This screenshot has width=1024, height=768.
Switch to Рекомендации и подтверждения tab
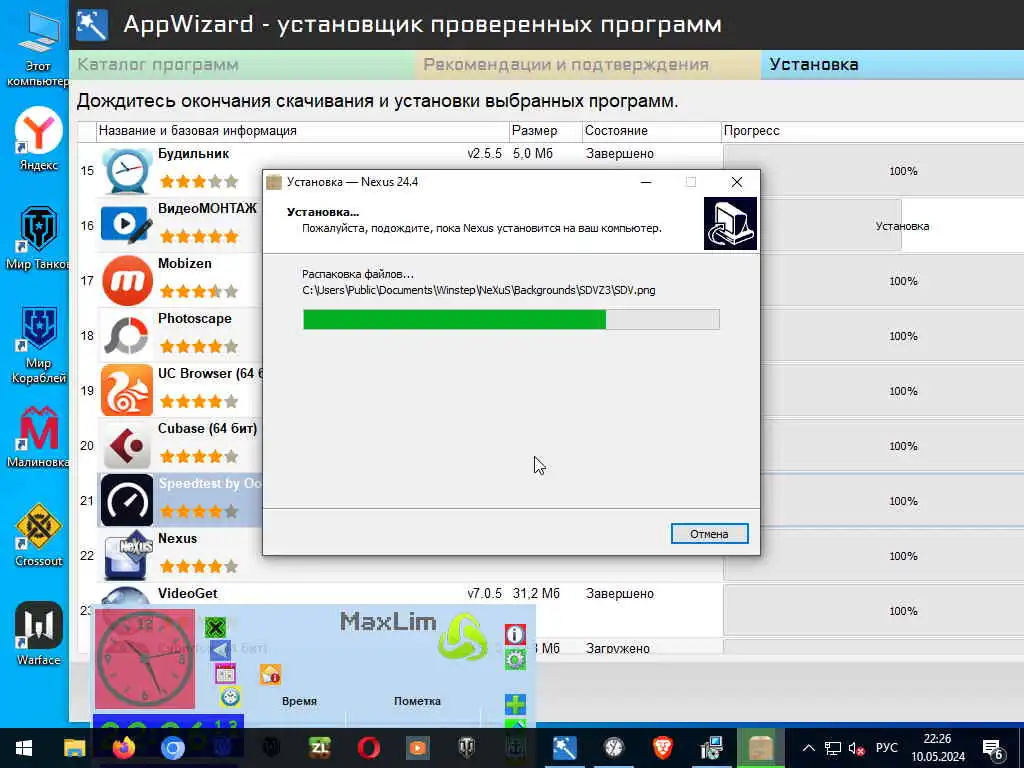588,65
